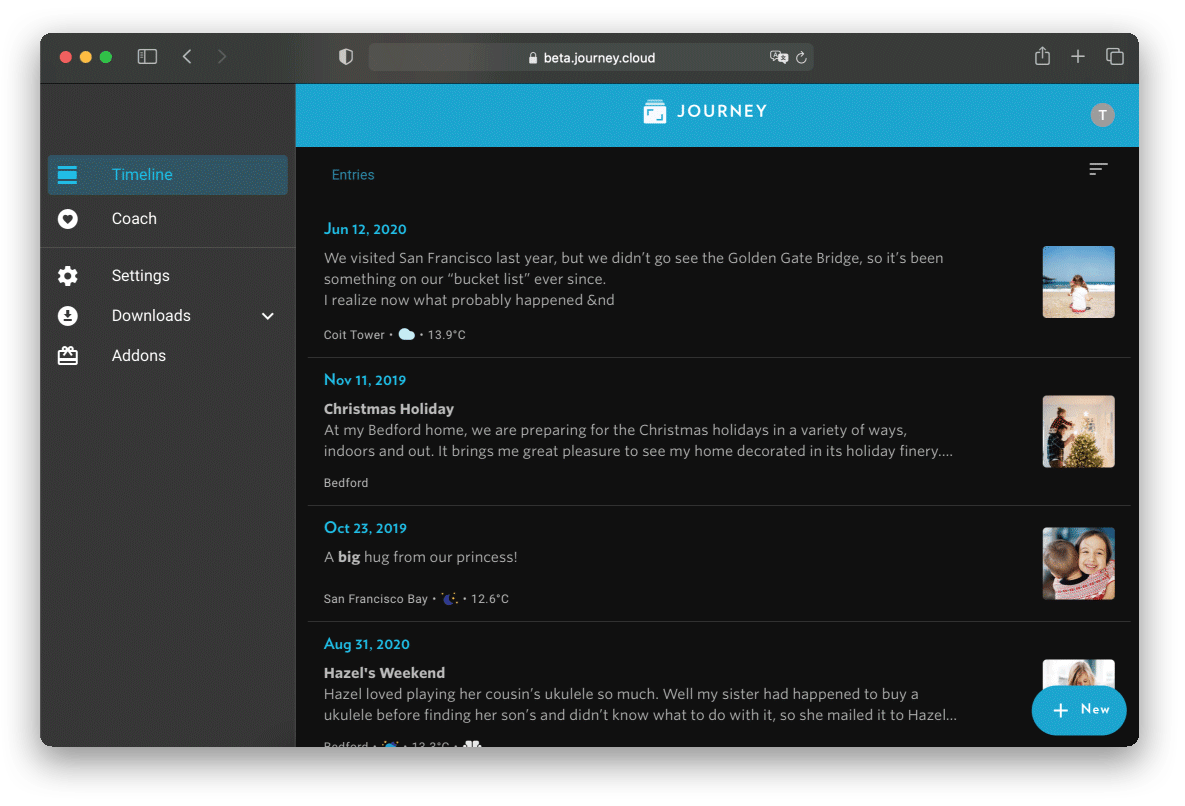1185x806 pixels.
Task: View the hugging girl photo thumbnail
Action: pos(1078,564)
